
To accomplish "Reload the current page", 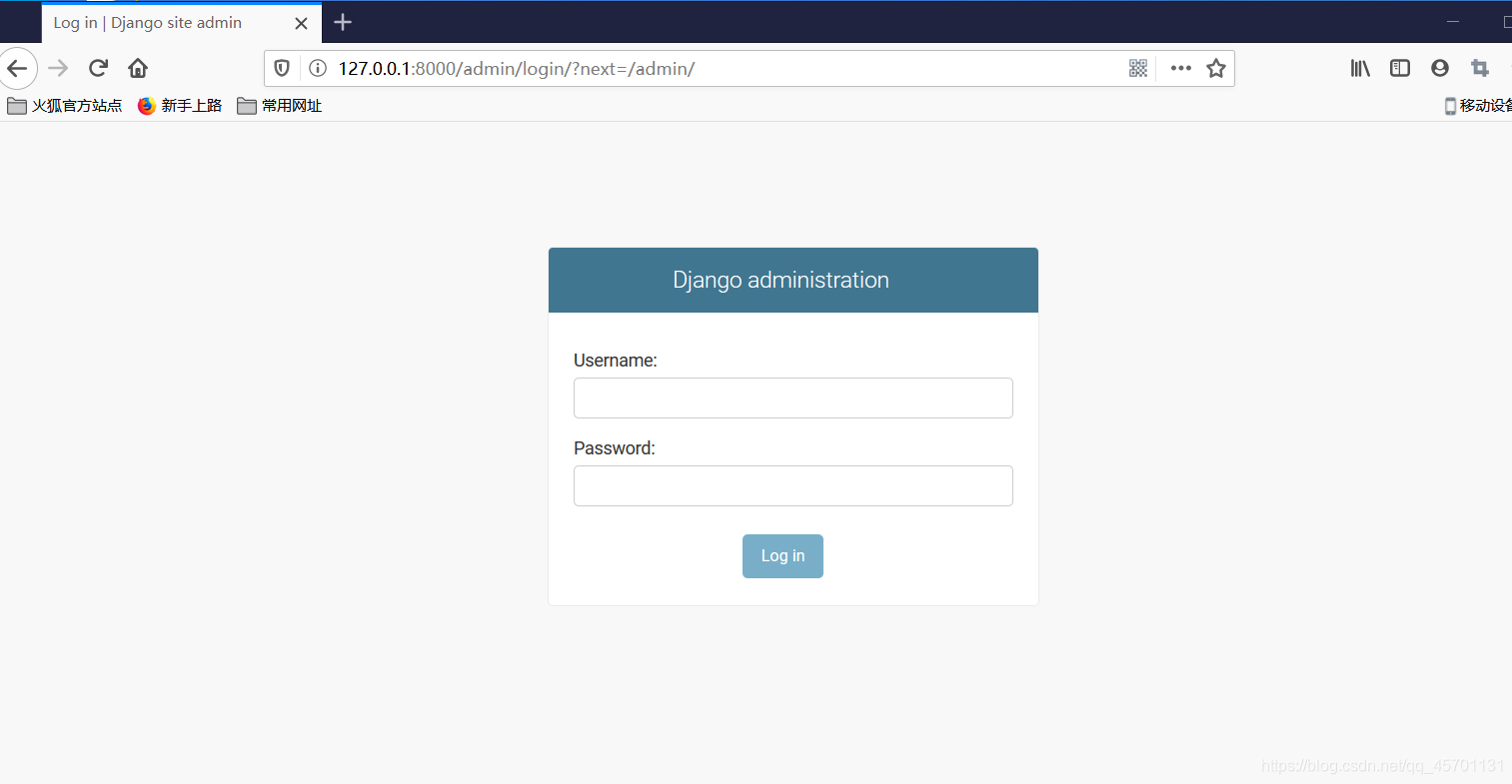I will [x=98, y=68].
